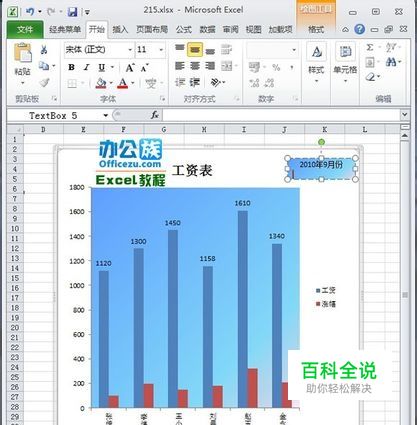Switch to the 公式 formulas tab

184,30
